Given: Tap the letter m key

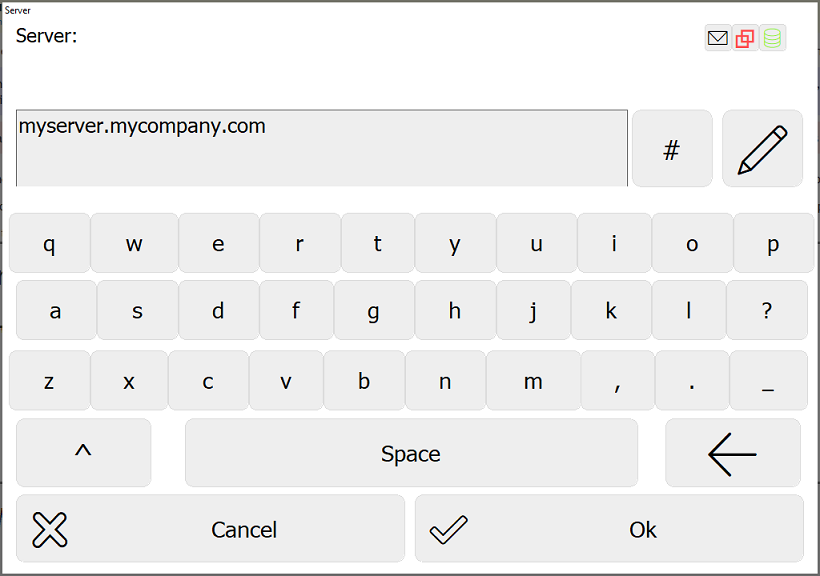Looking at the screenshot, I should [x=533, y=380].
